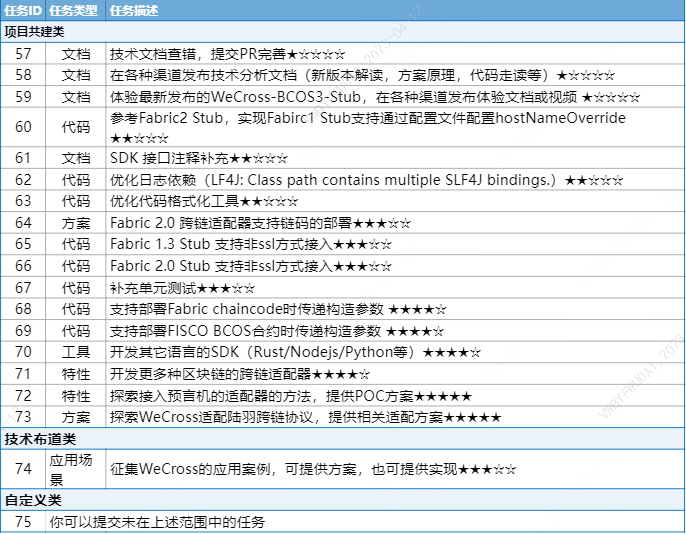Select the 自定义类 section row
This screenshot has height=534, width=686.
click(x=343, y=500)
